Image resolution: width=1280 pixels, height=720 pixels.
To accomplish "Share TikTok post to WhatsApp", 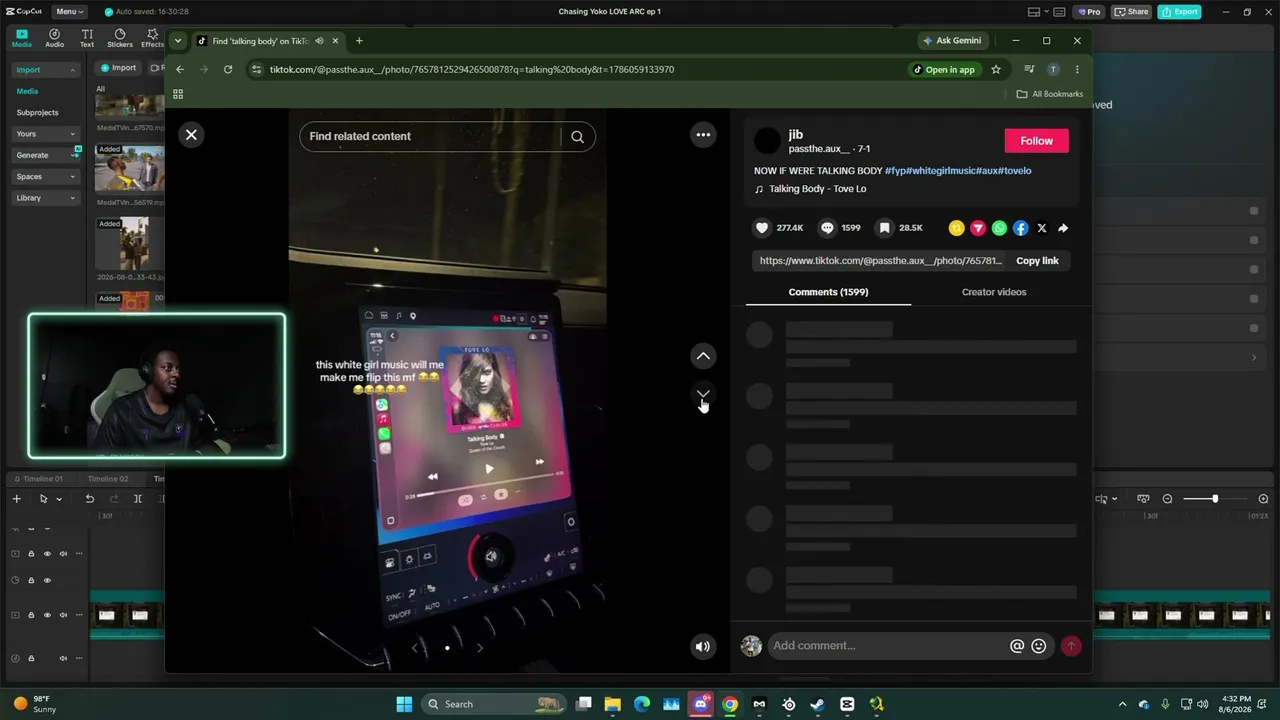I will (999, 228).
